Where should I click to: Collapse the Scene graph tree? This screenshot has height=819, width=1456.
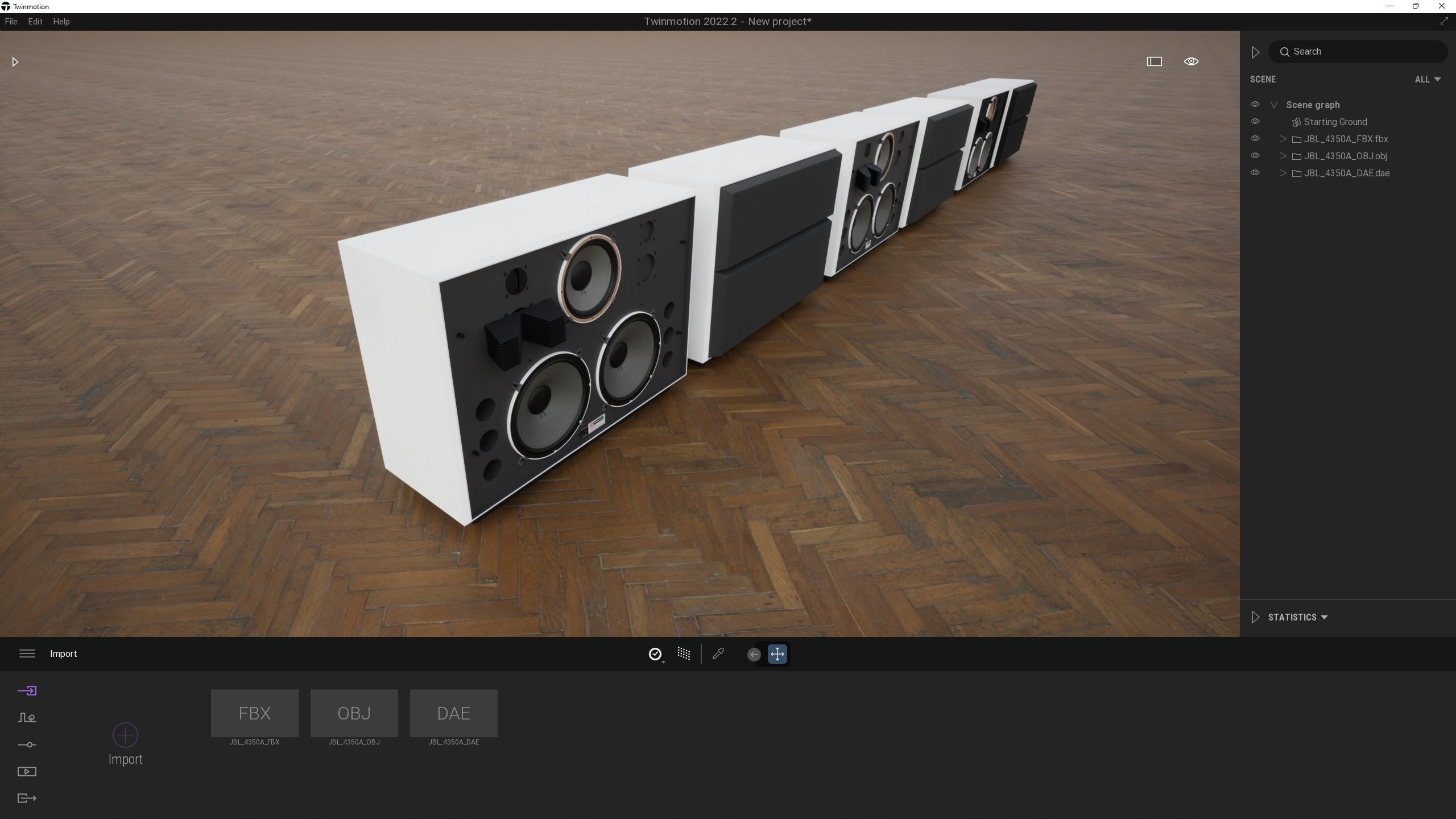pyautogui.click(x=1274, y=105)
